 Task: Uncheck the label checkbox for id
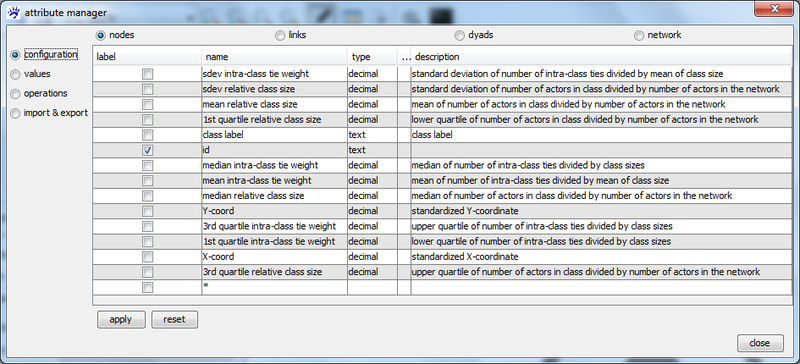(x=147, y=150)
